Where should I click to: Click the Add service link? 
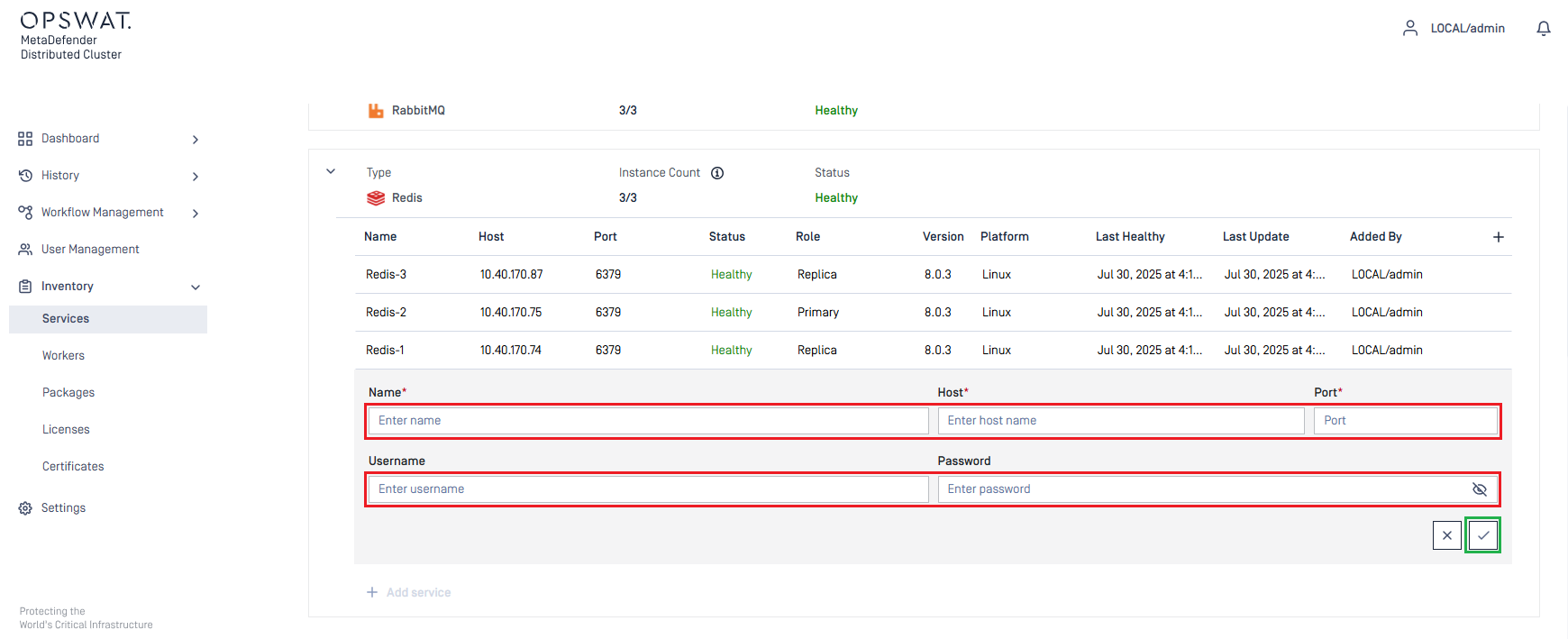point(418,592)
